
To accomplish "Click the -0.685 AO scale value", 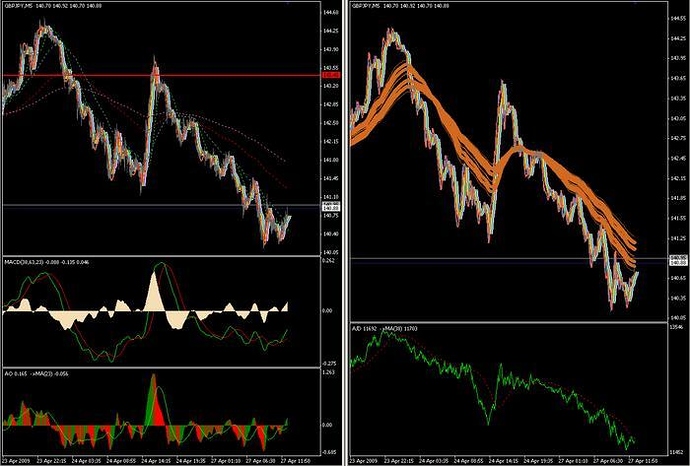I will click(330, 452).
